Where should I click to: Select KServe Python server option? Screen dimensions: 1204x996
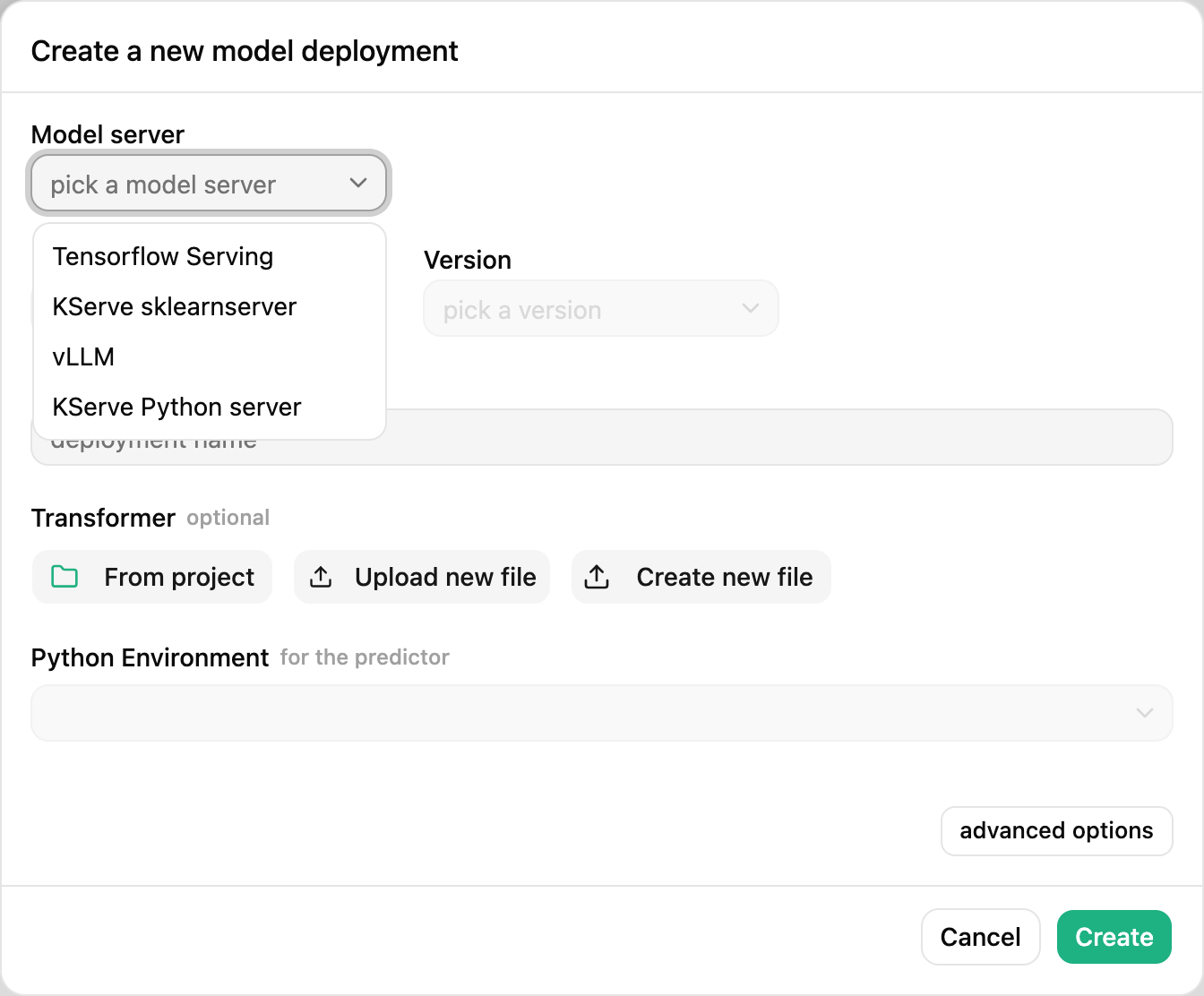(x=210, y=407)
